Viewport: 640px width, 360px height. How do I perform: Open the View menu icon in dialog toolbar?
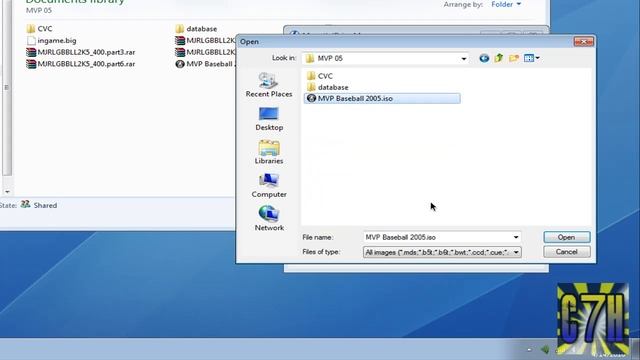click(x=531, y=58)
